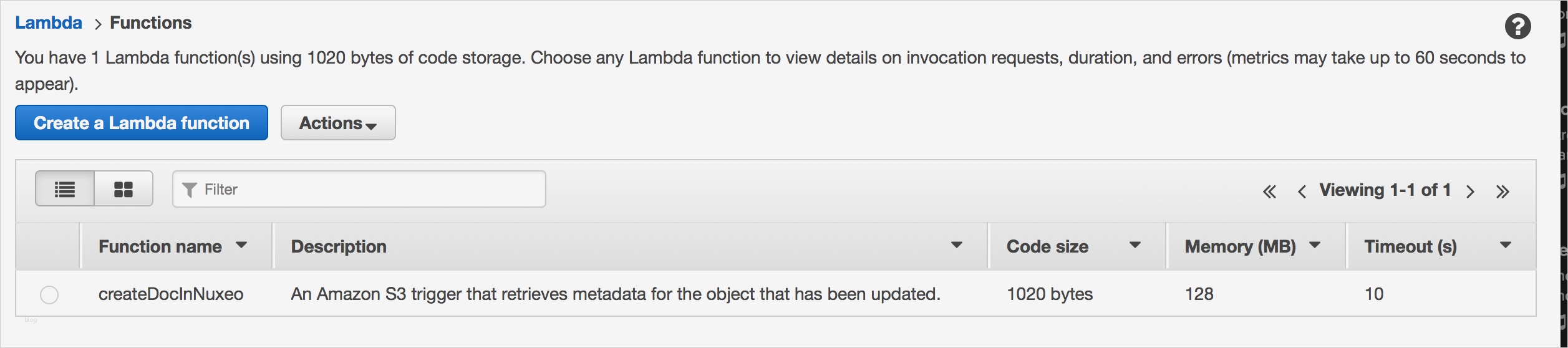This screenshot has width=1568, height=348.
Task: Open the Actions dropdown menu
Action: pyautogui.click(x=338, y=123)
